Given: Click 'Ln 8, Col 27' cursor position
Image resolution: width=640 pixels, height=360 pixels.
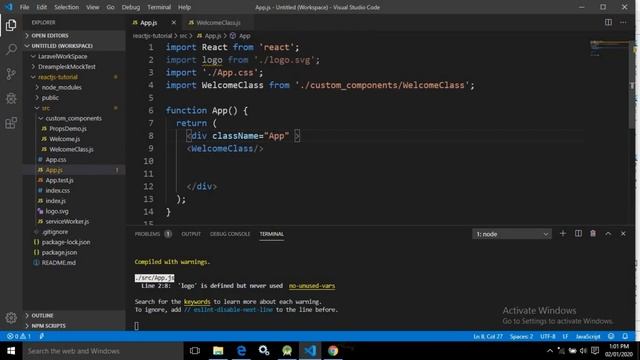Looking at the screenshot, I should pyautogui.click(x=488, y=336).
